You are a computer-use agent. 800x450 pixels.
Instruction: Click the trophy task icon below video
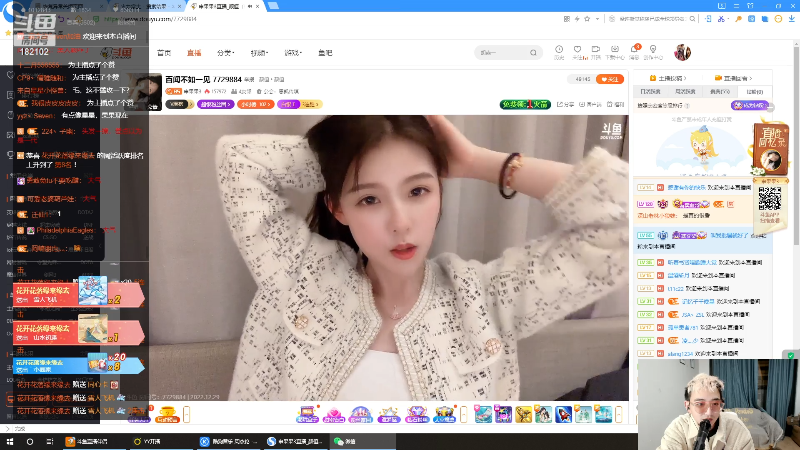[x=167, y=414]
